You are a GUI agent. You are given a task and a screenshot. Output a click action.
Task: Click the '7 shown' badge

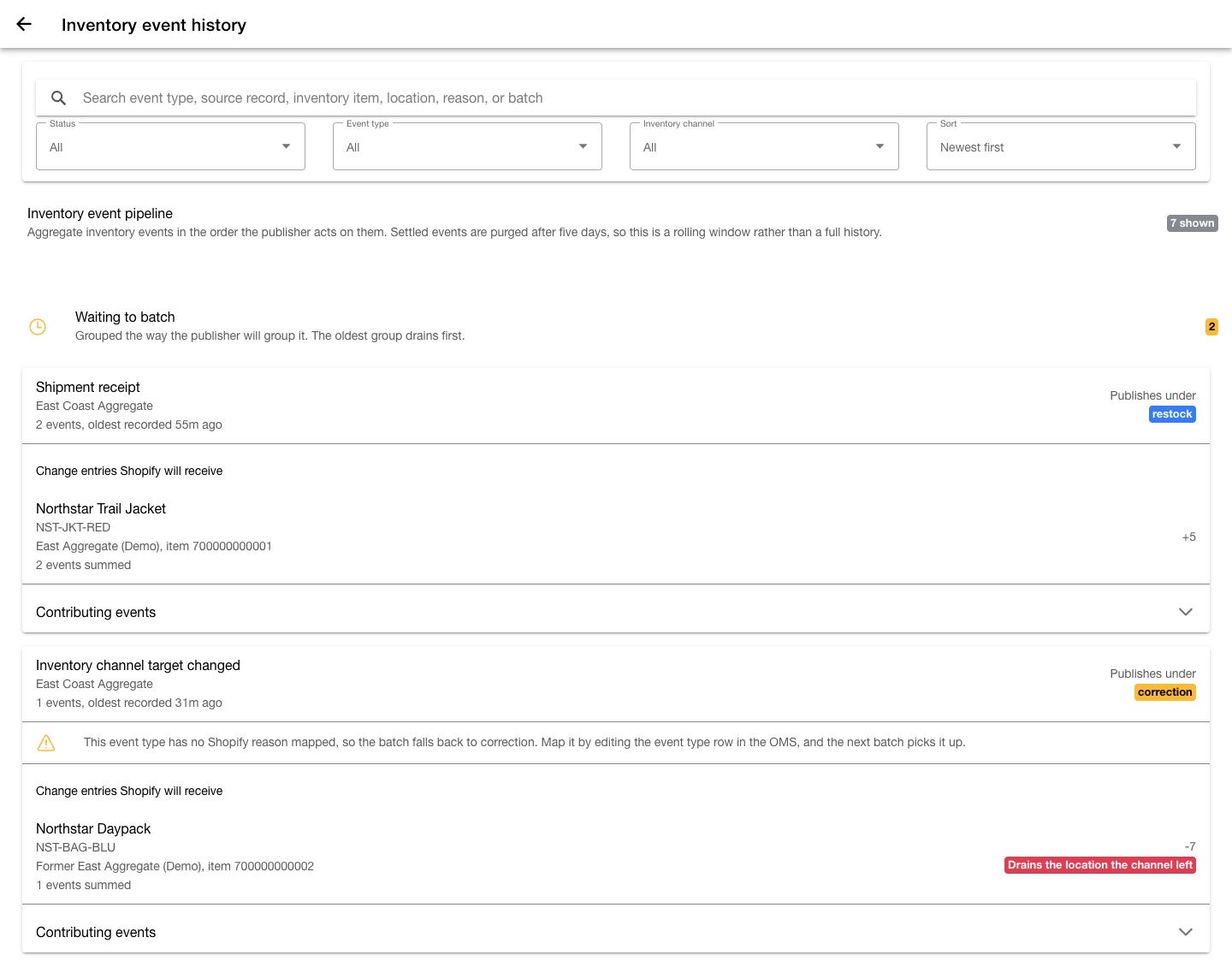pyautogui.click(x=1192, y=223)
